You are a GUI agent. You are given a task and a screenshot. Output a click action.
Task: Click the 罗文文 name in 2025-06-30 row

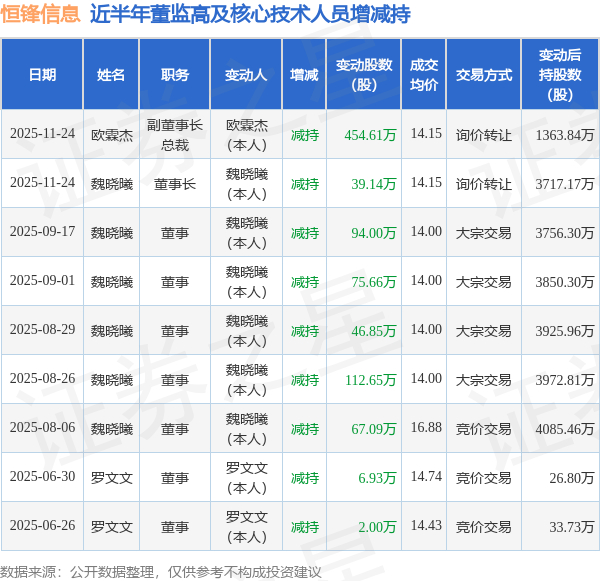click(112, 478)
